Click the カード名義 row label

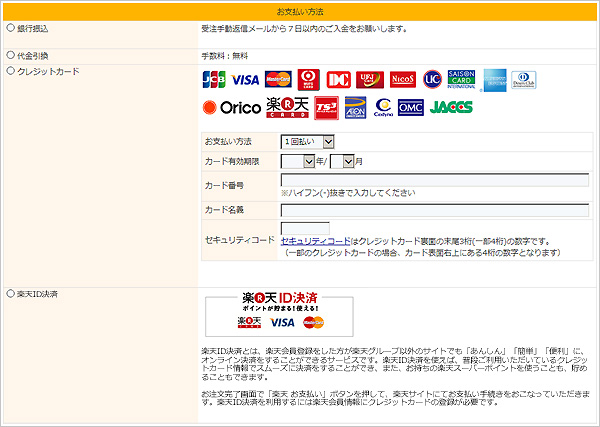tap(224, 210)
